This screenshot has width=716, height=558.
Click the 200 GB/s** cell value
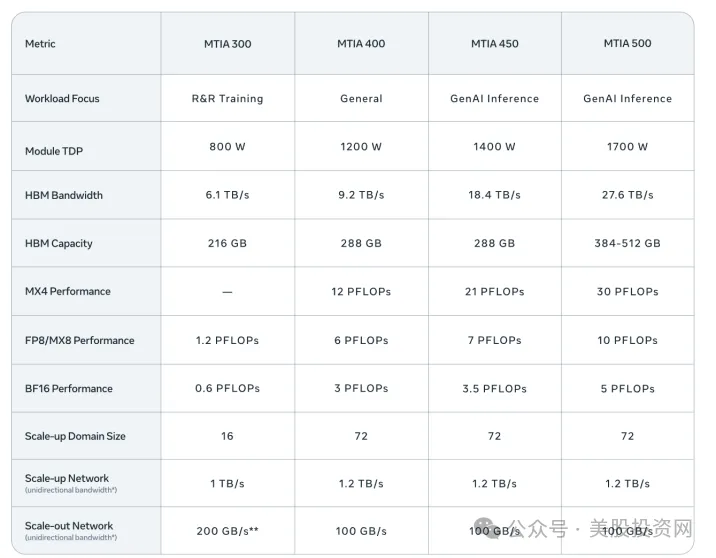(227, 531)
